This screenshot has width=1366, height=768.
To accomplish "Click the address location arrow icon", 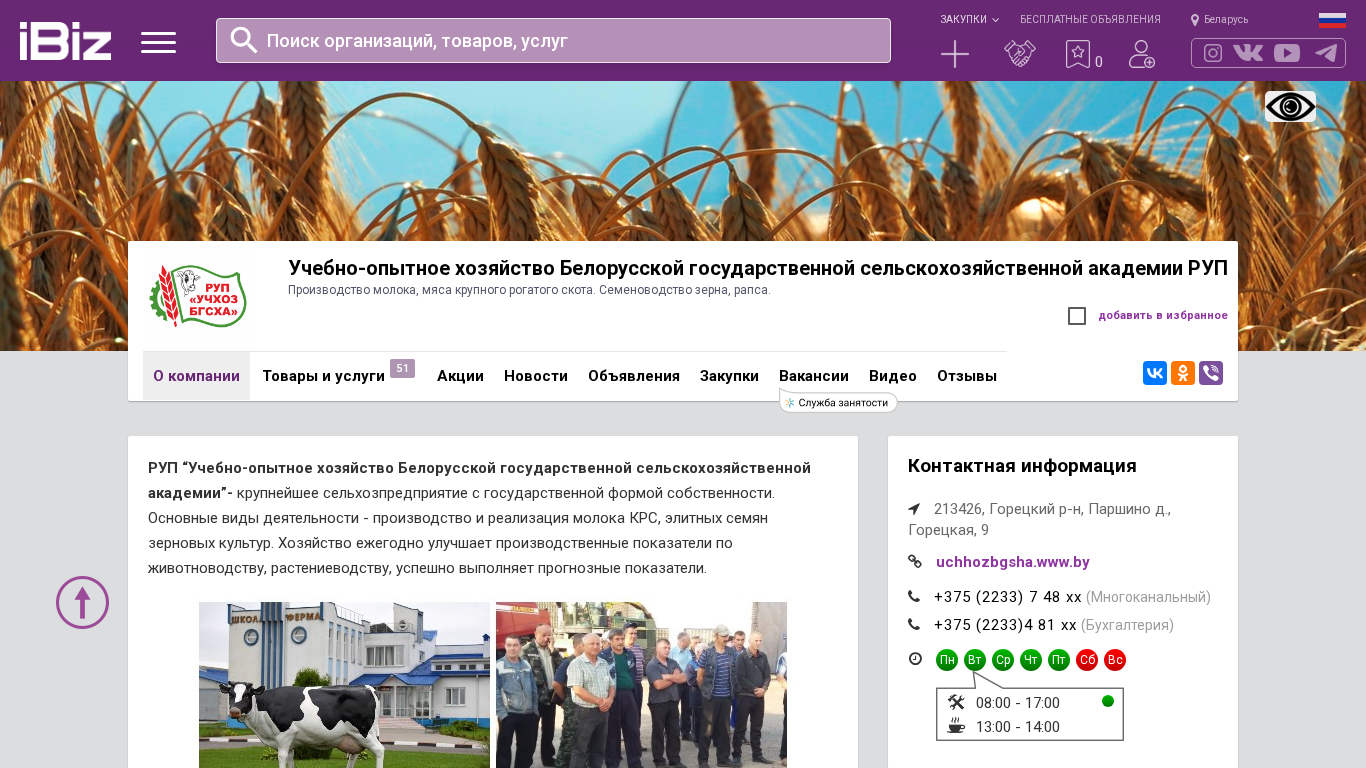I will tap(914, 509).
